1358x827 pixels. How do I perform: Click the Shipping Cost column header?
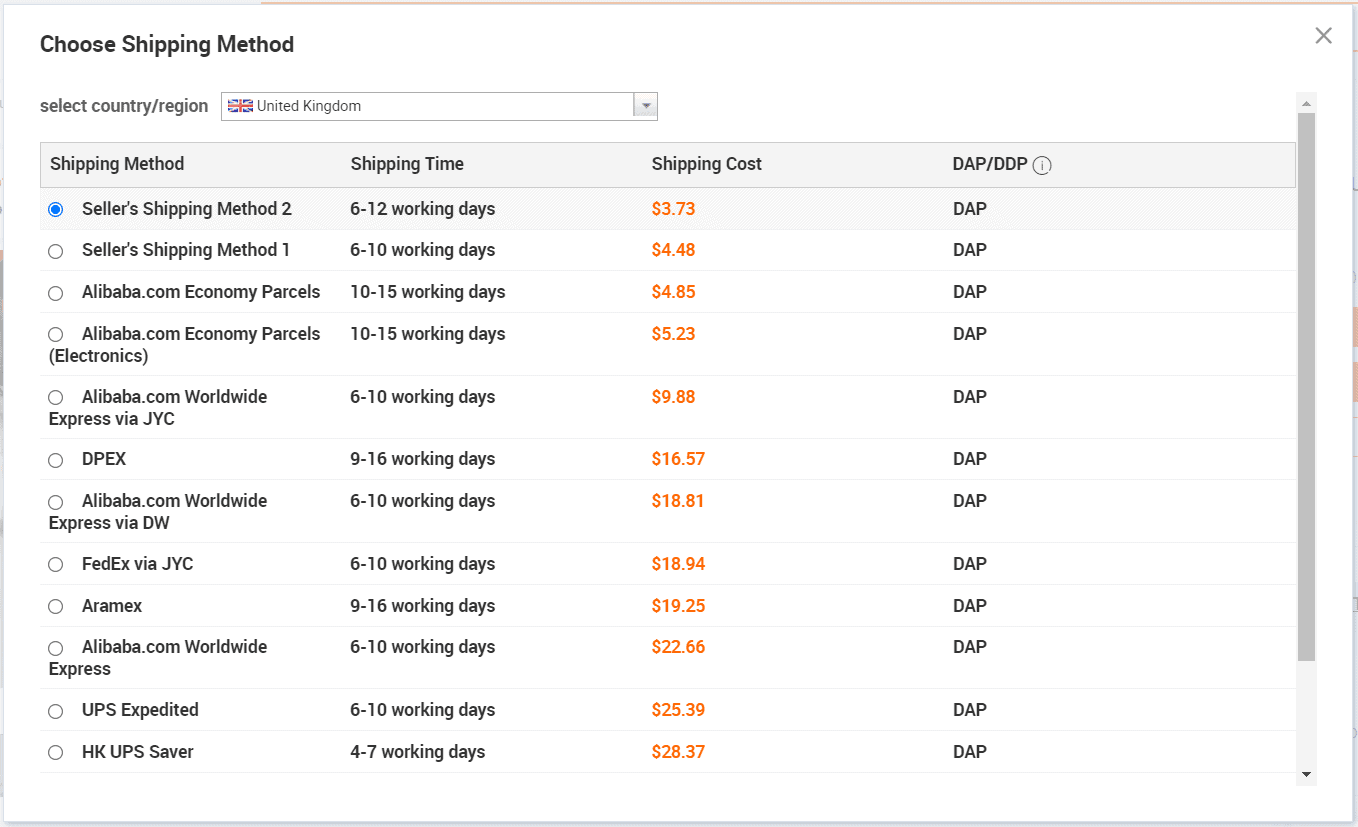(706, 163)
